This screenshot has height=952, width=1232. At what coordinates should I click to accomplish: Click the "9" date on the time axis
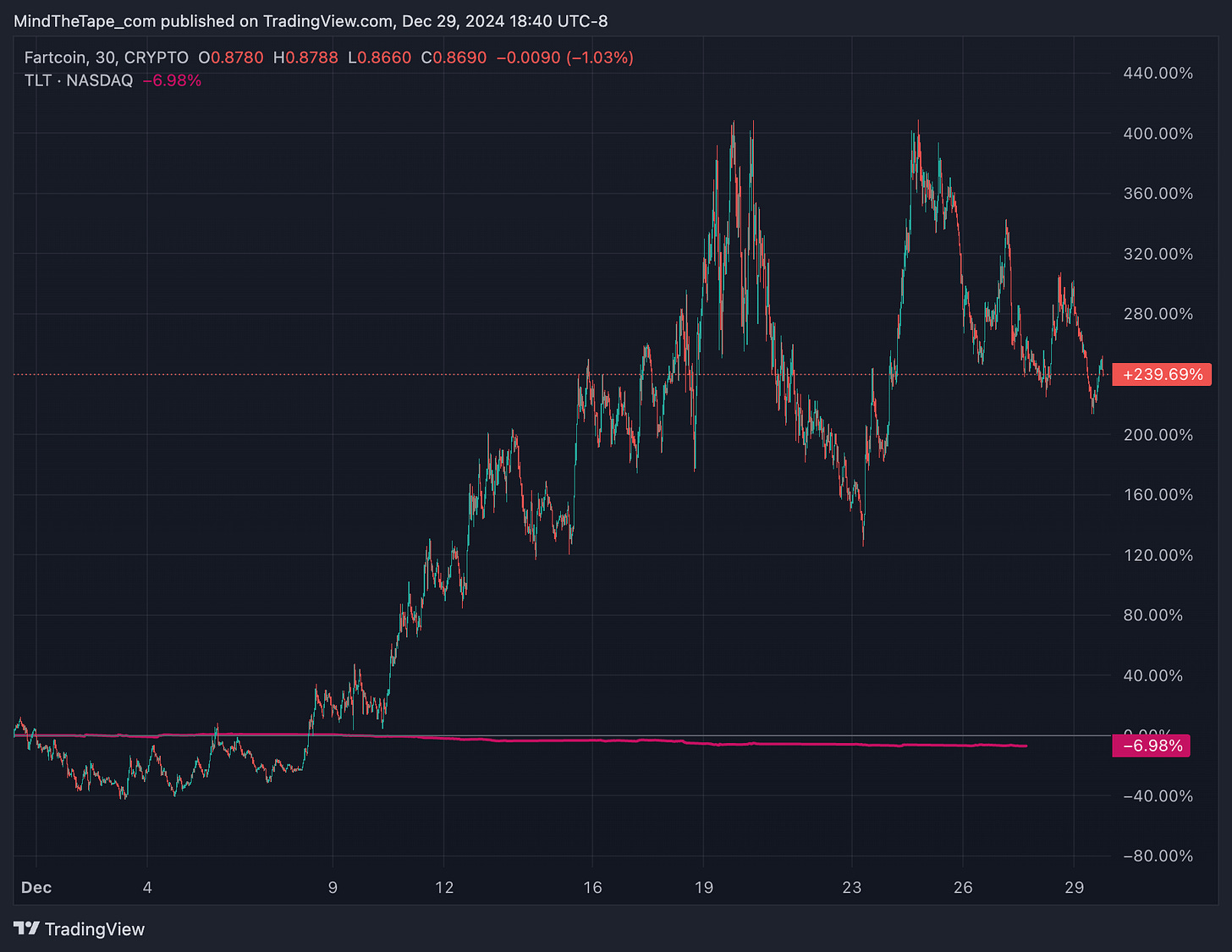[333, 888]
